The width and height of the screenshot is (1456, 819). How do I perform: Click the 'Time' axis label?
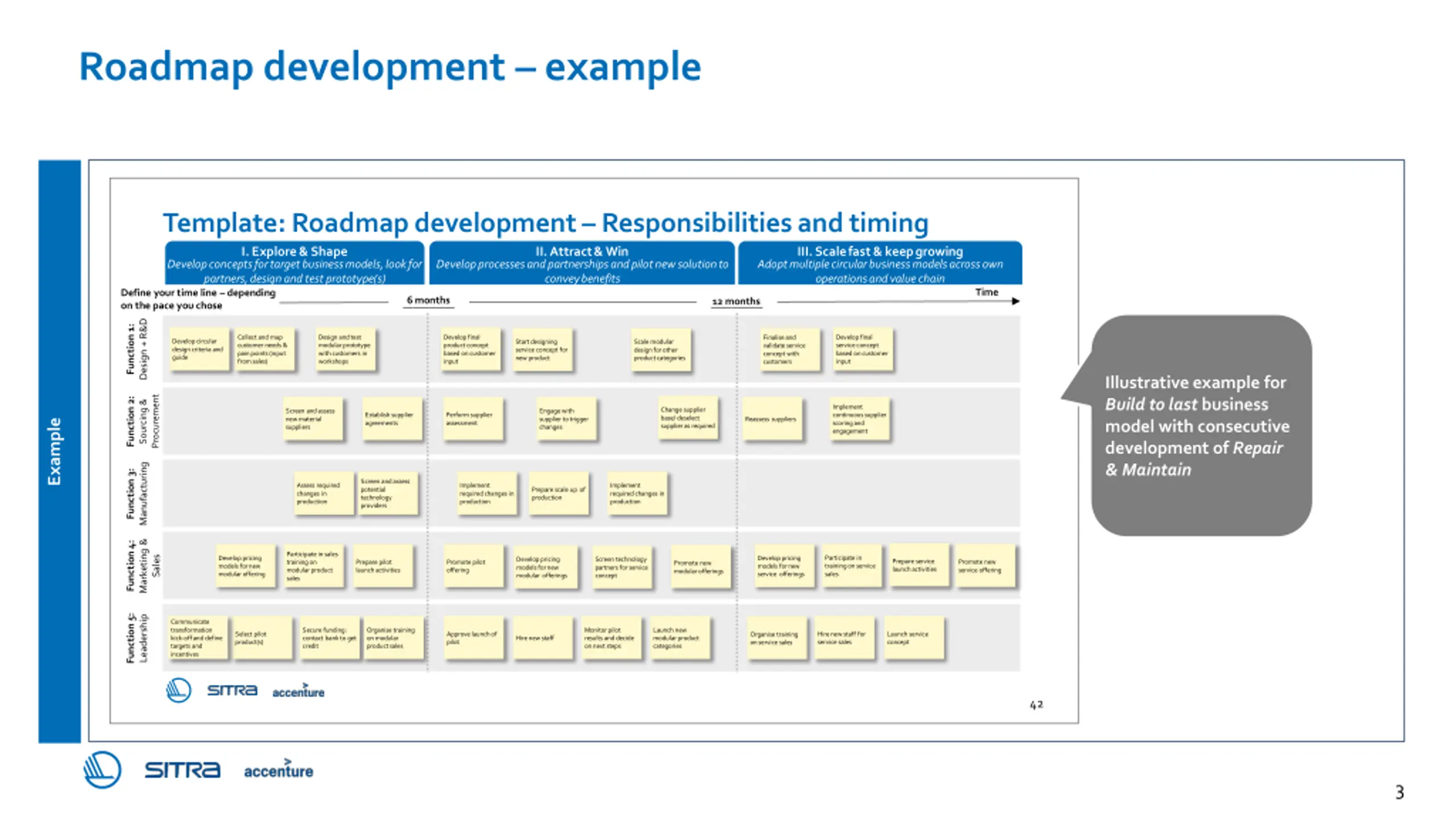tap(987, 292)
